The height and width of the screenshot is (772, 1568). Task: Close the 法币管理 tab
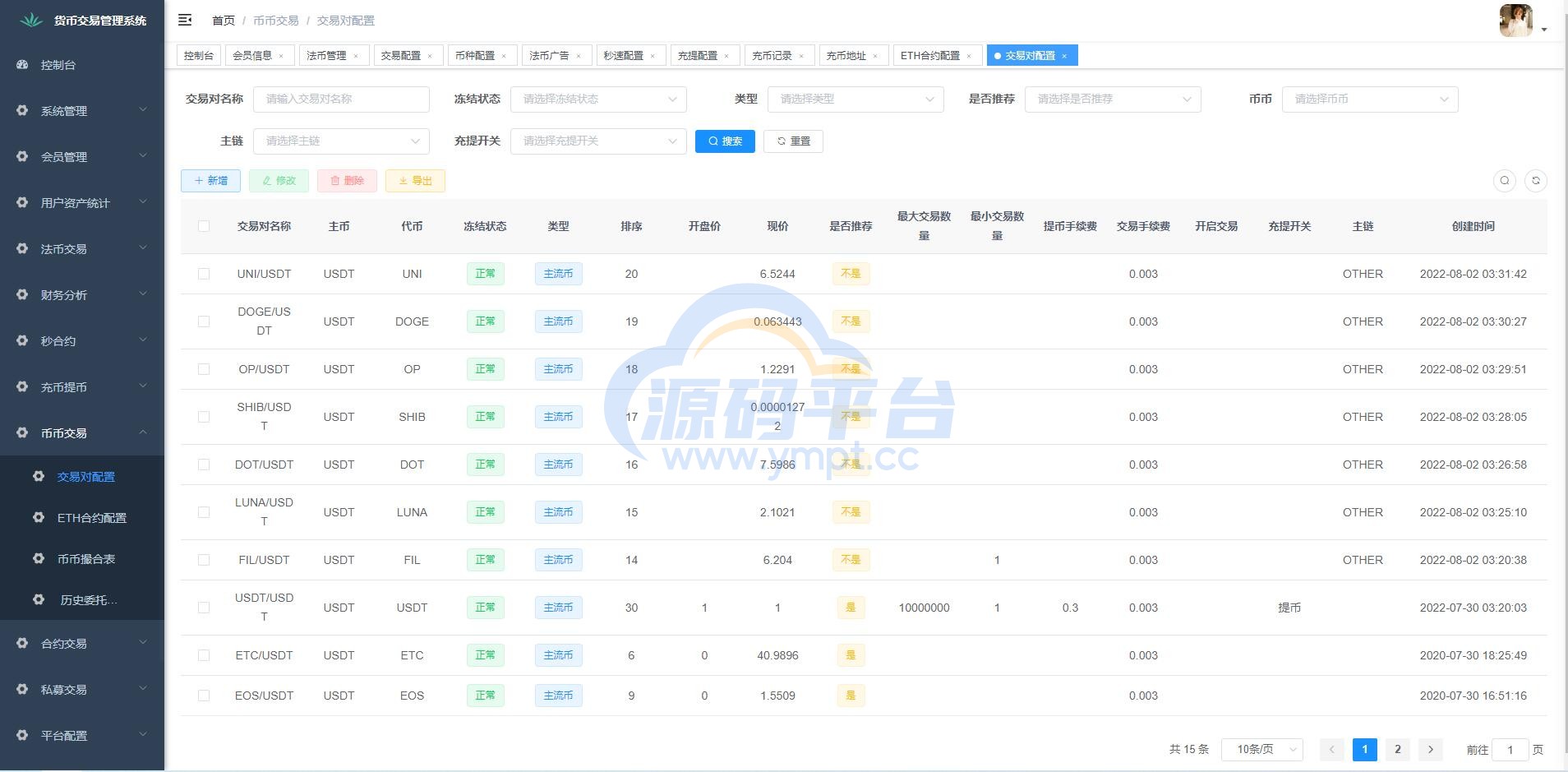coord(356,56)
